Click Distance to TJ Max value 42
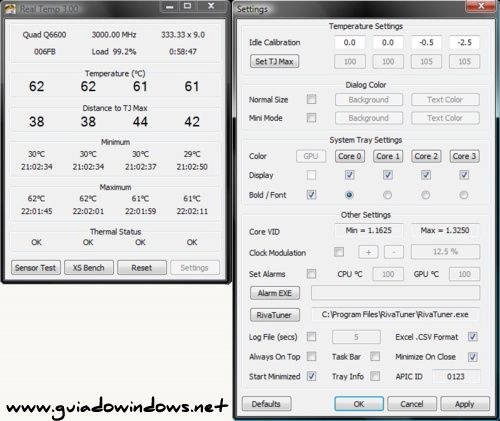 [x=192, y=122]
